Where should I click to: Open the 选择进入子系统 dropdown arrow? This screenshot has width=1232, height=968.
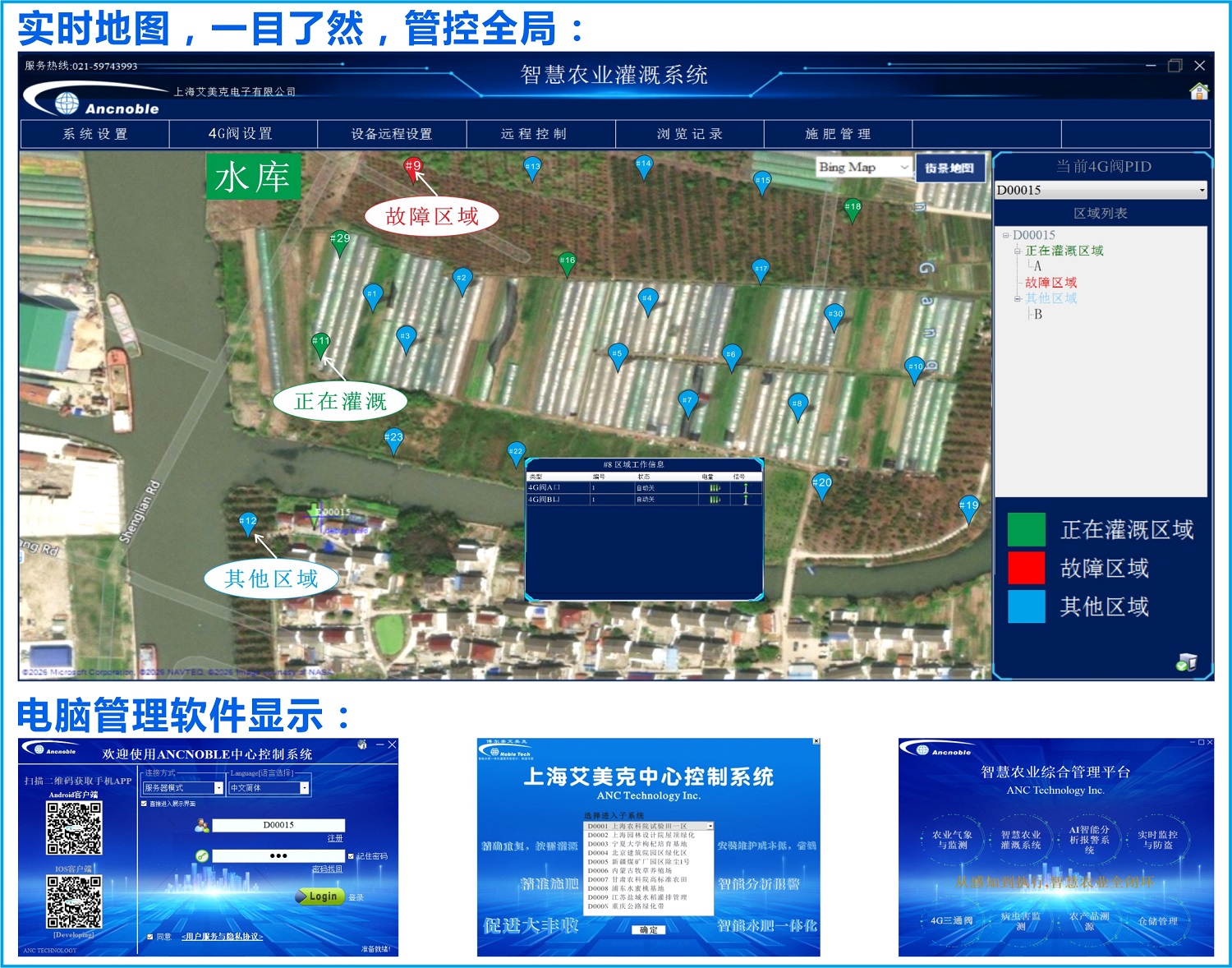[x=710, y=826]
